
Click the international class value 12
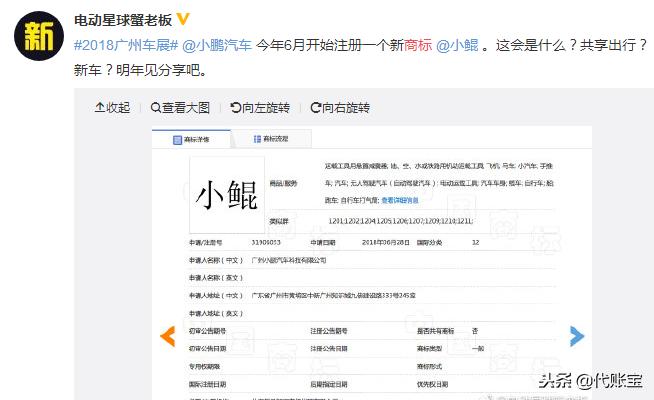coord(475,242)
